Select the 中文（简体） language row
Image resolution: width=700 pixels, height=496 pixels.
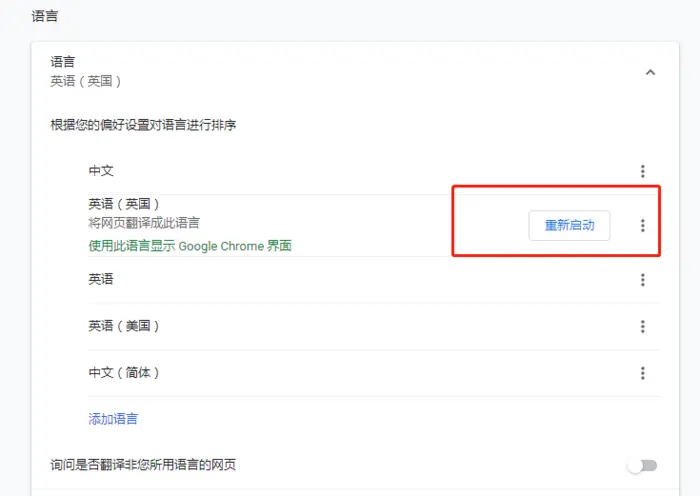click(x=124, y=372)
